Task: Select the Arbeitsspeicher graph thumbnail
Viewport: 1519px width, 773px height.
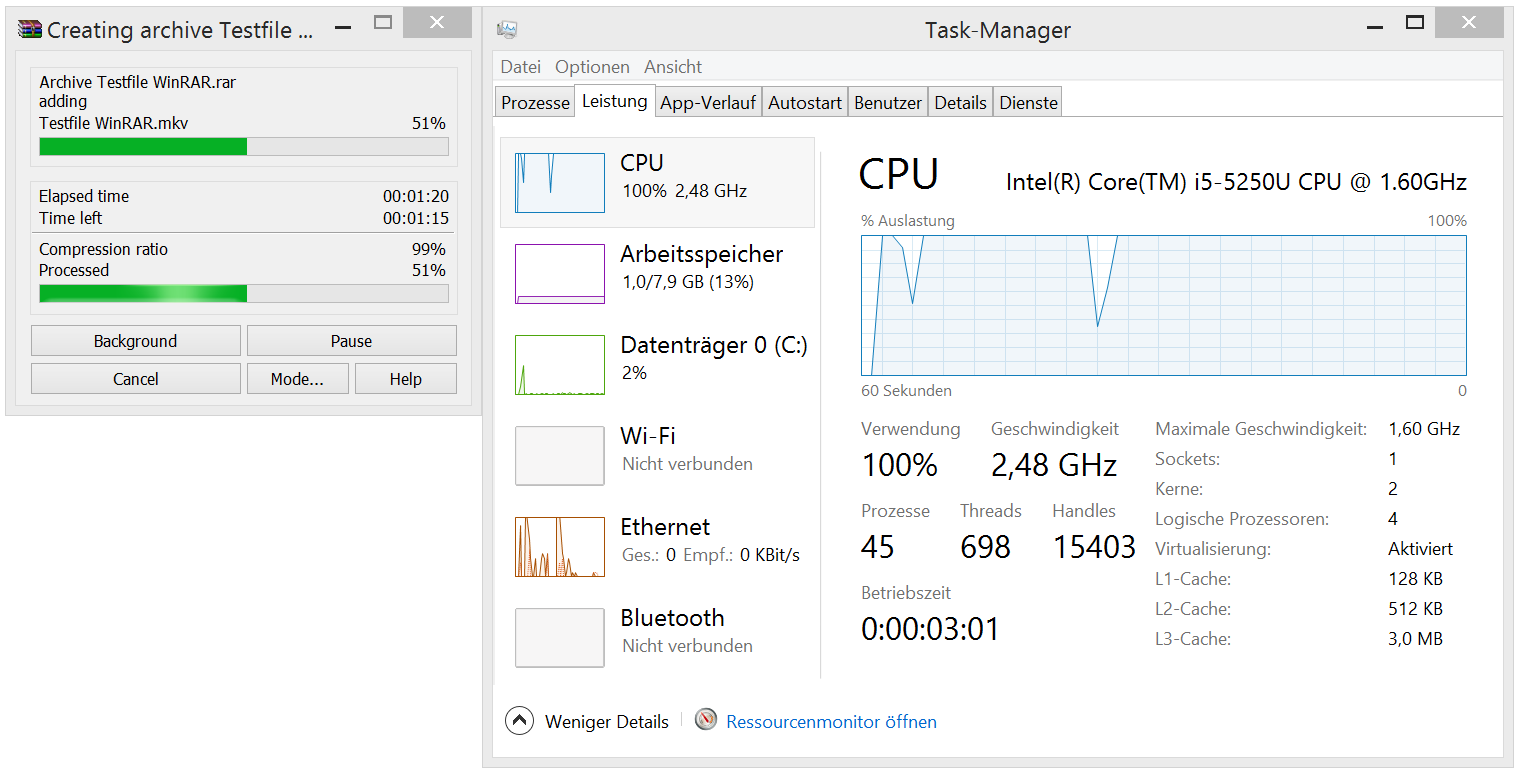Action: [560, 274]
